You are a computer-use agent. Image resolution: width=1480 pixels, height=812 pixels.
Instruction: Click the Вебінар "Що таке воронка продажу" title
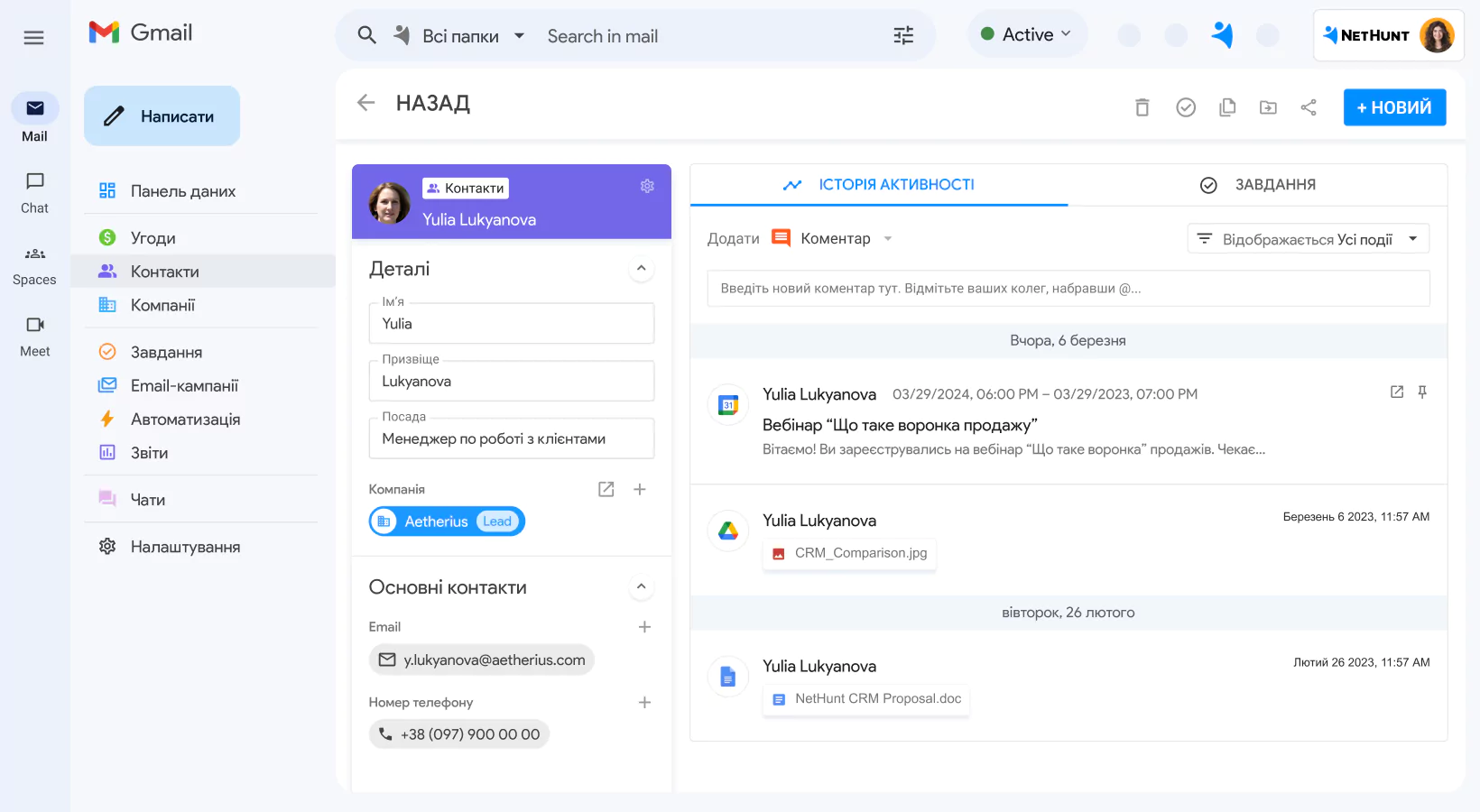900,425
